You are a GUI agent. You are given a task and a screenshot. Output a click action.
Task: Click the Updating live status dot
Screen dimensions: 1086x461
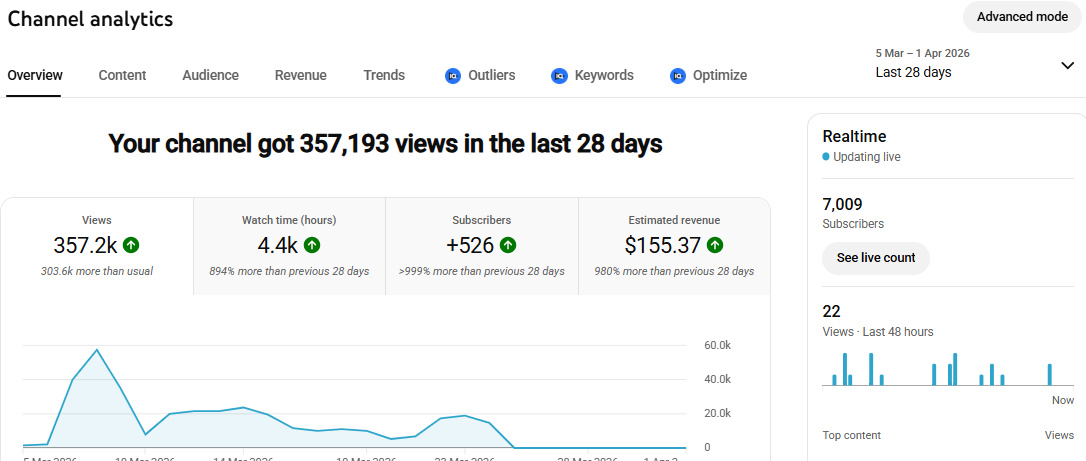[826, 157]
